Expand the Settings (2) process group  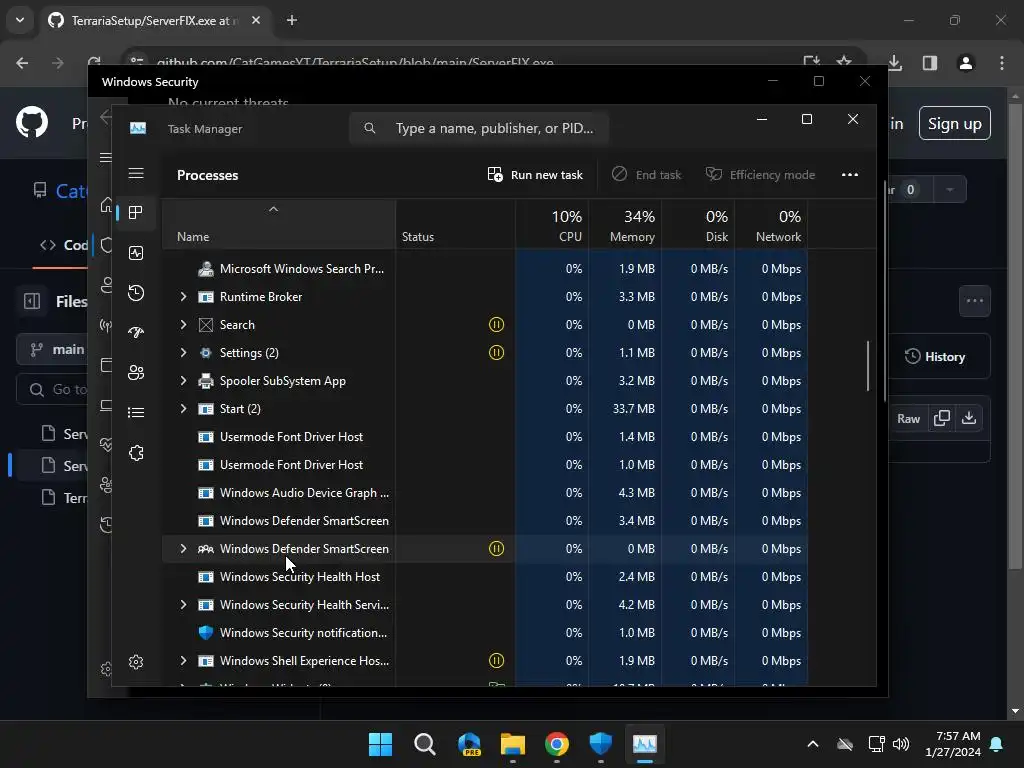(x=184, y=353)
